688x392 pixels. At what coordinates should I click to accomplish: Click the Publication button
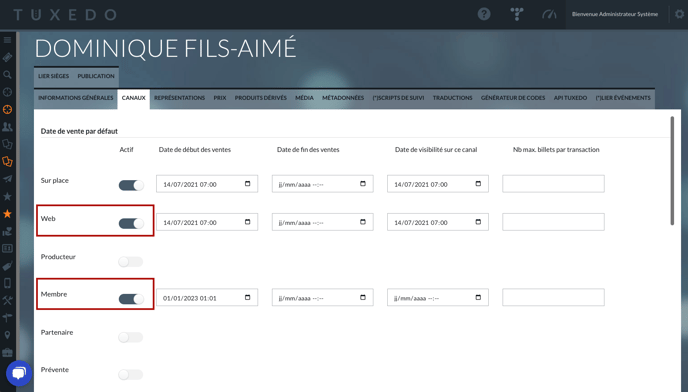pyautogui.click(x=96, y=76)
